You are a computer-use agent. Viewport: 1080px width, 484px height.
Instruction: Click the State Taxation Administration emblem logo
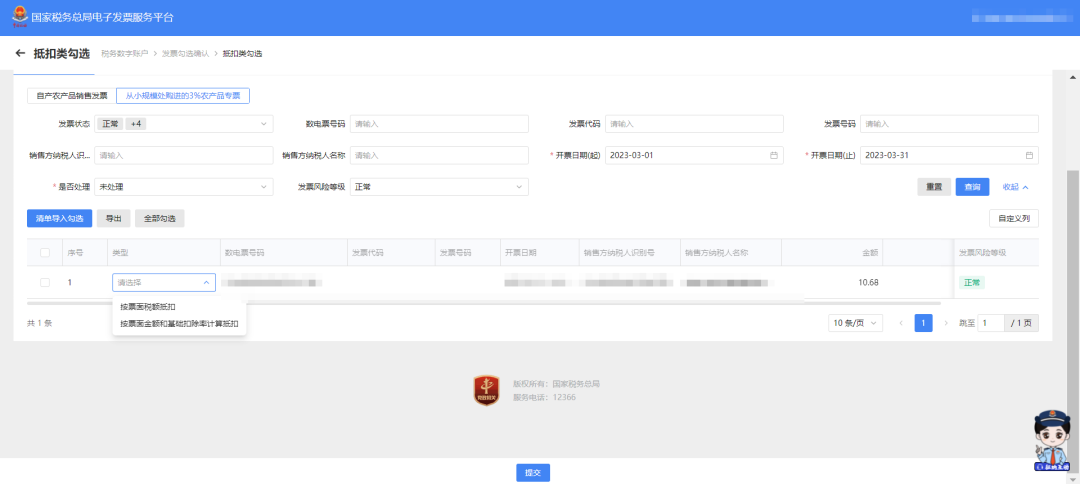coord(21,17)
